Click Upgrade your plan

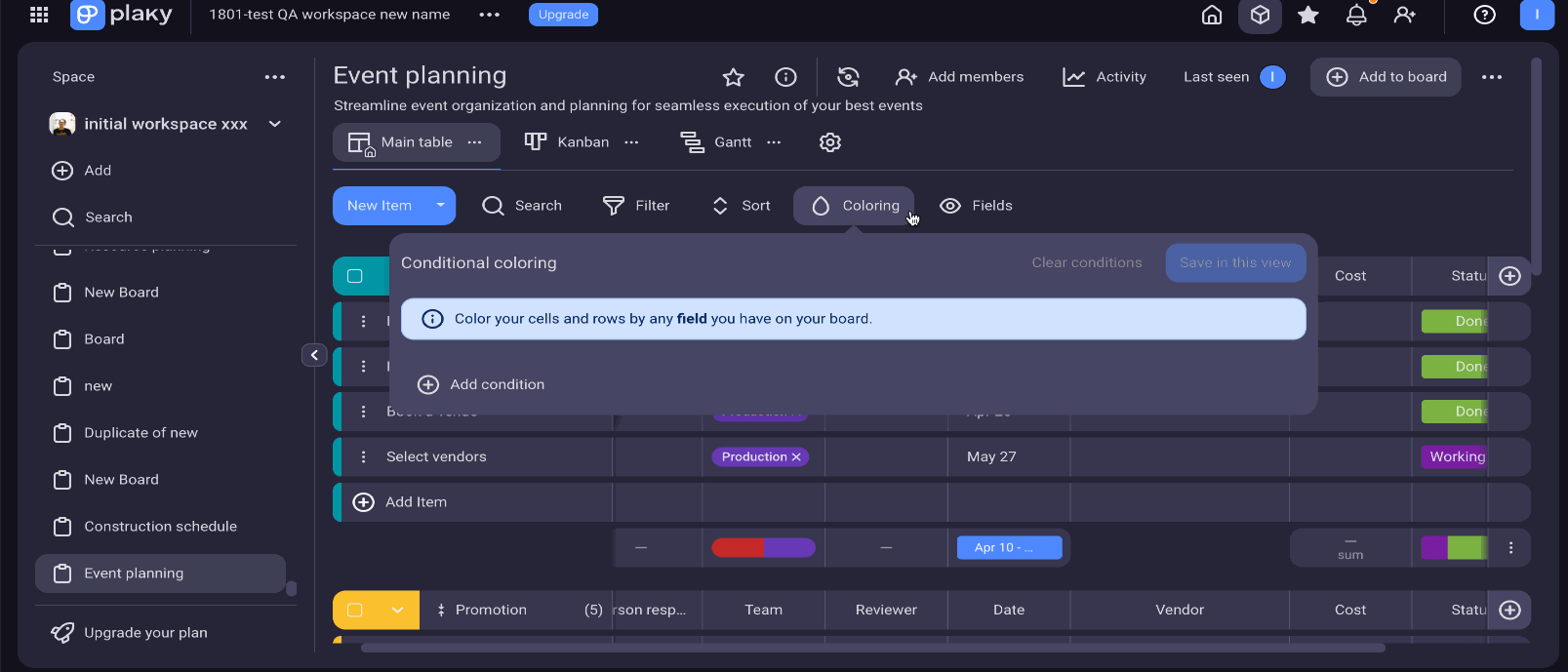(129, 633)
